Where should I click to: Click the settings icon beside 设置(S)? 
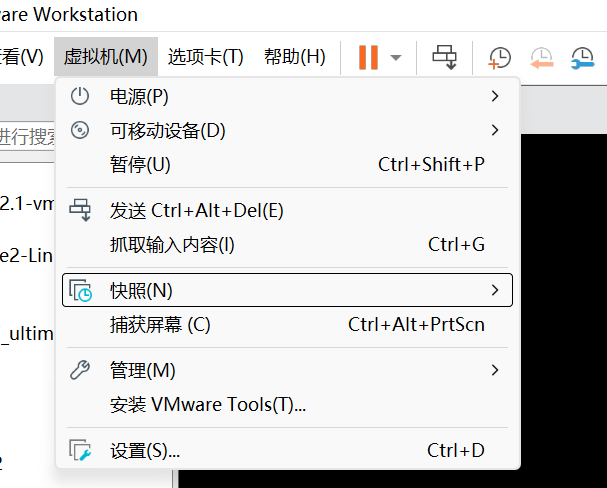(x=80, y=450)
